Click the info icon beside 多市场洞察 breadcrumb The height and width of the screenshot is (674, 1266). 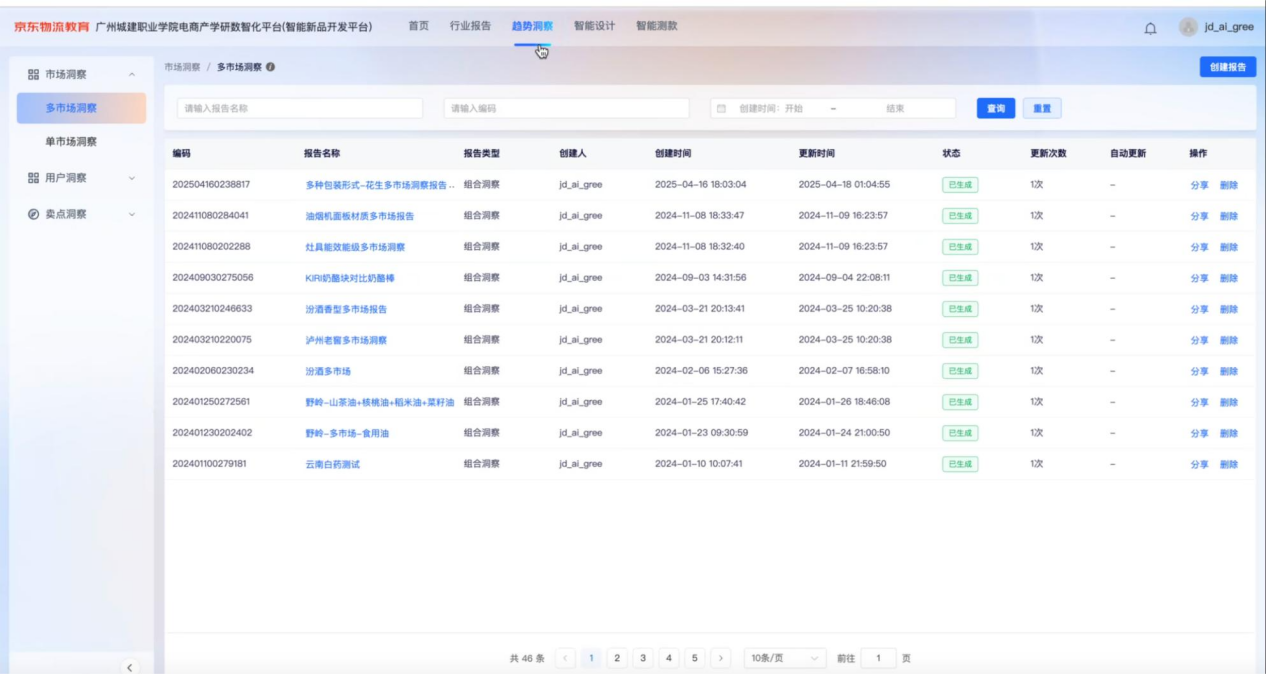(x=270, y=67)
